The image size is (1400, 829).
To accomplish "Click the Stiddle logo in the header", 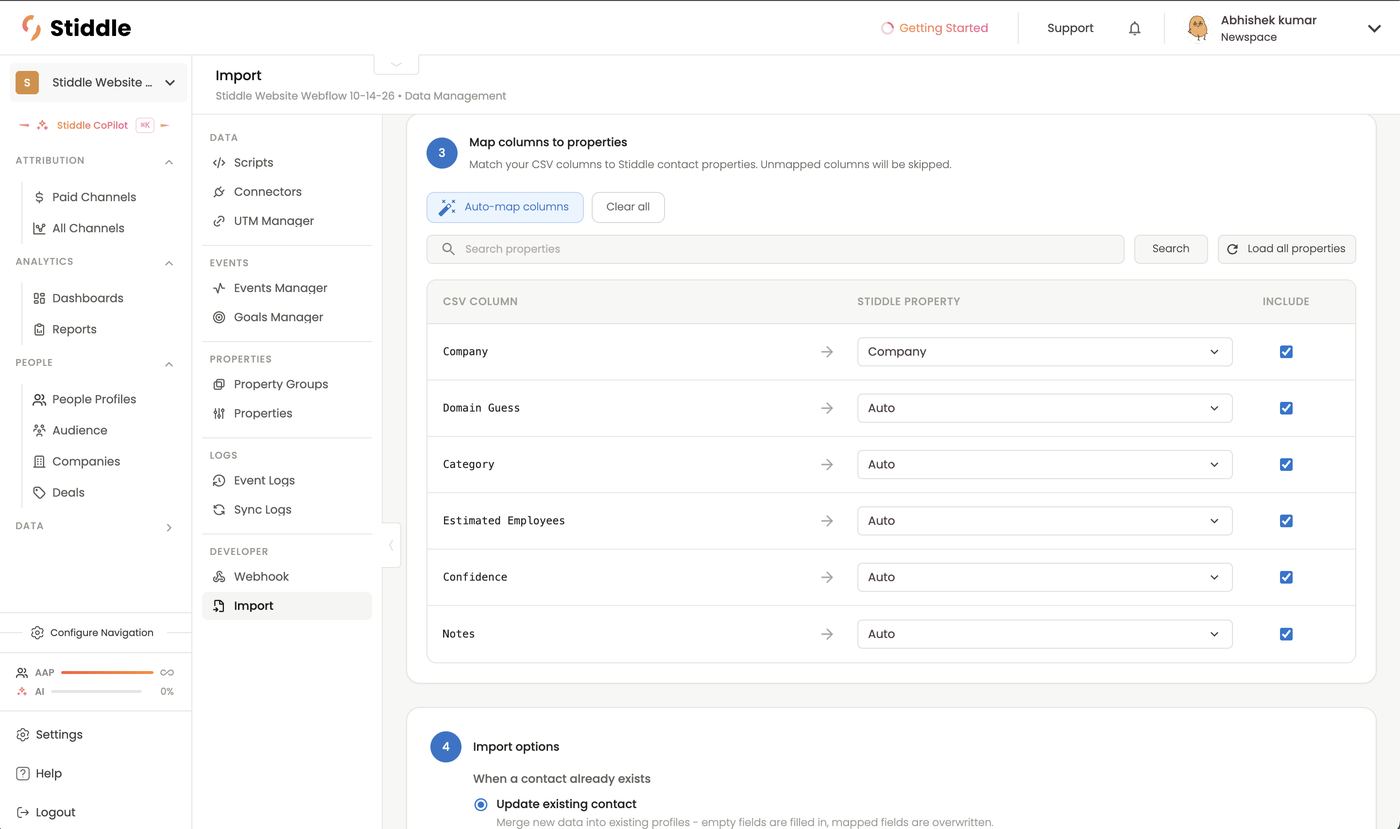I will pyautogui.click(x=76, y=28).
